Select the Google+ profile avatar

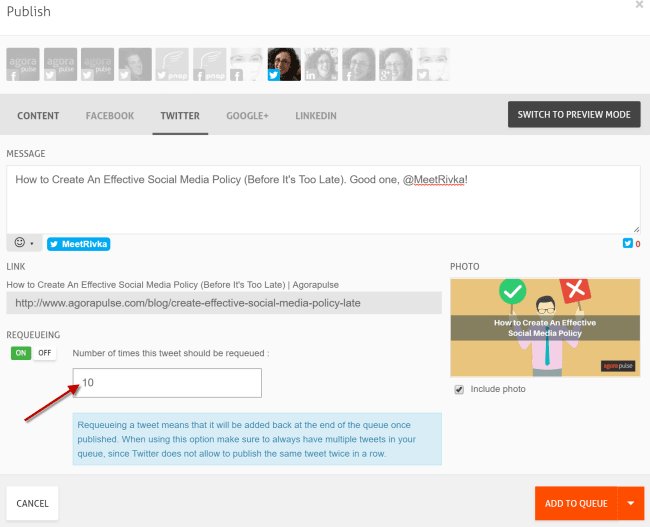396,64
